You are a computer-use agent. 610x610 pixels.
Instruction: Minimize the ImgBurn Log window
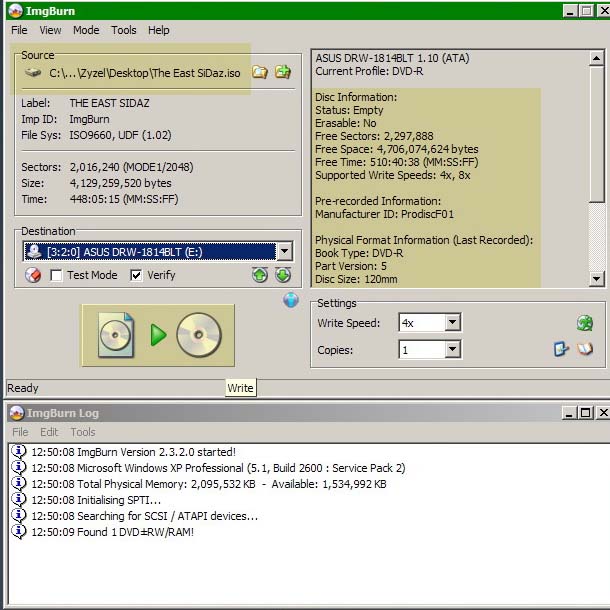(569, 412)
